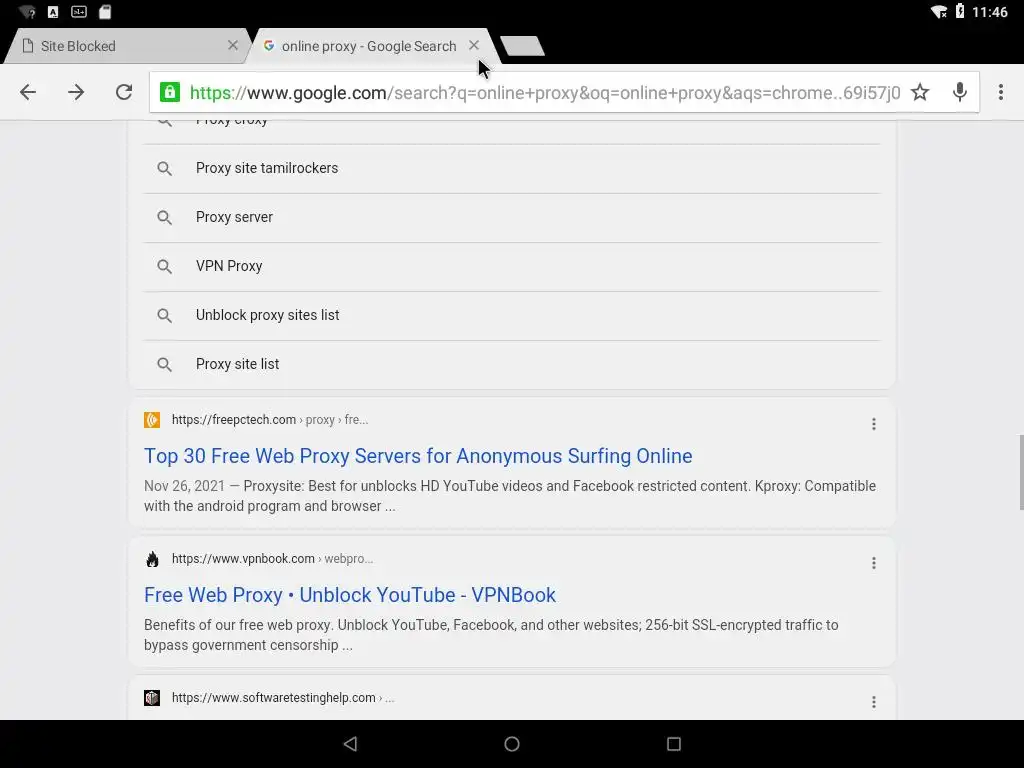1024x768 pixels.
Task: Click the freepctech.com URL breadcrumb
Action: pos(270,420)
